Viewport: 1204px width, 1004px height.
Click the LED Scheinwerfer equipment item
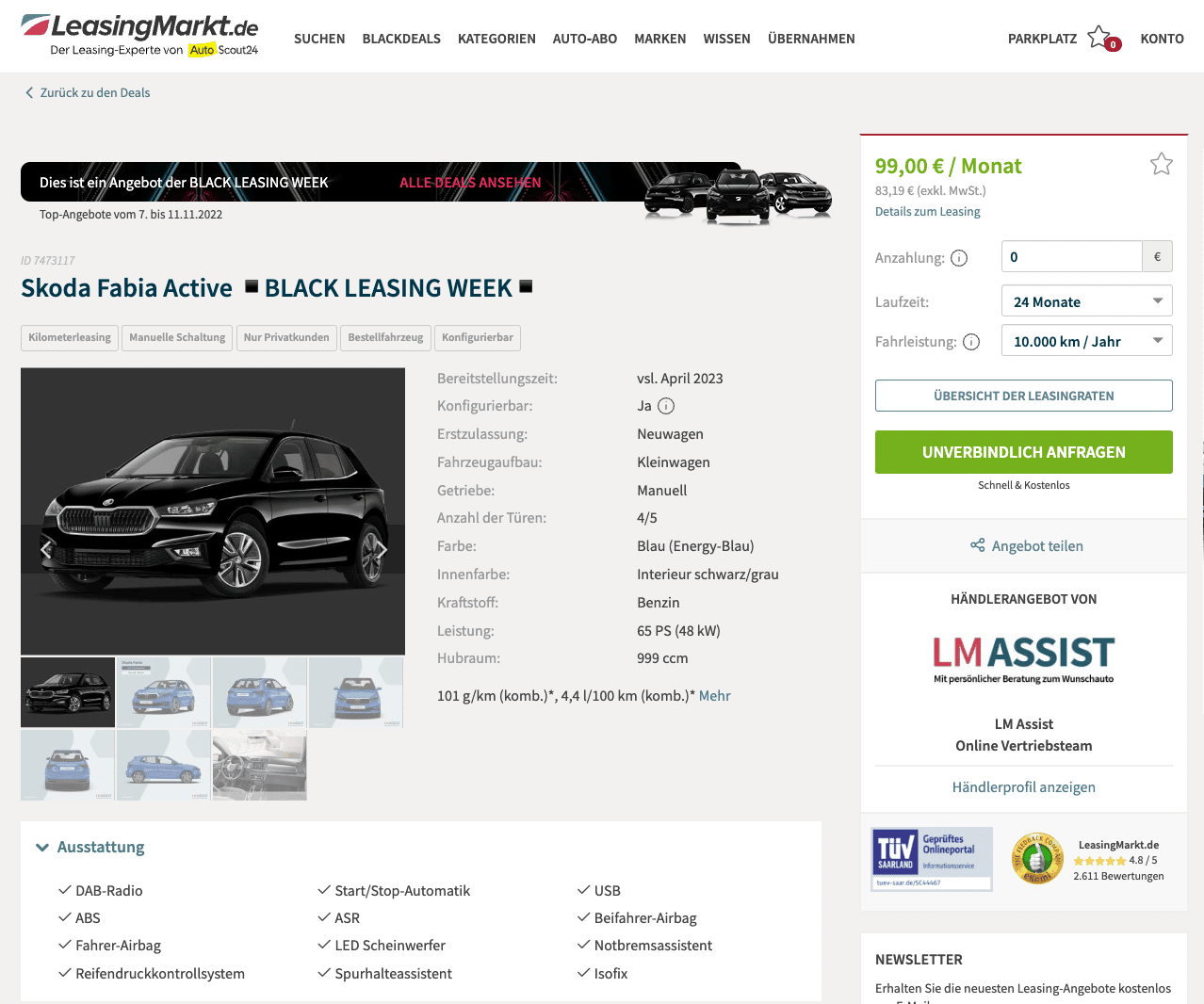click(x=382, y=946)
